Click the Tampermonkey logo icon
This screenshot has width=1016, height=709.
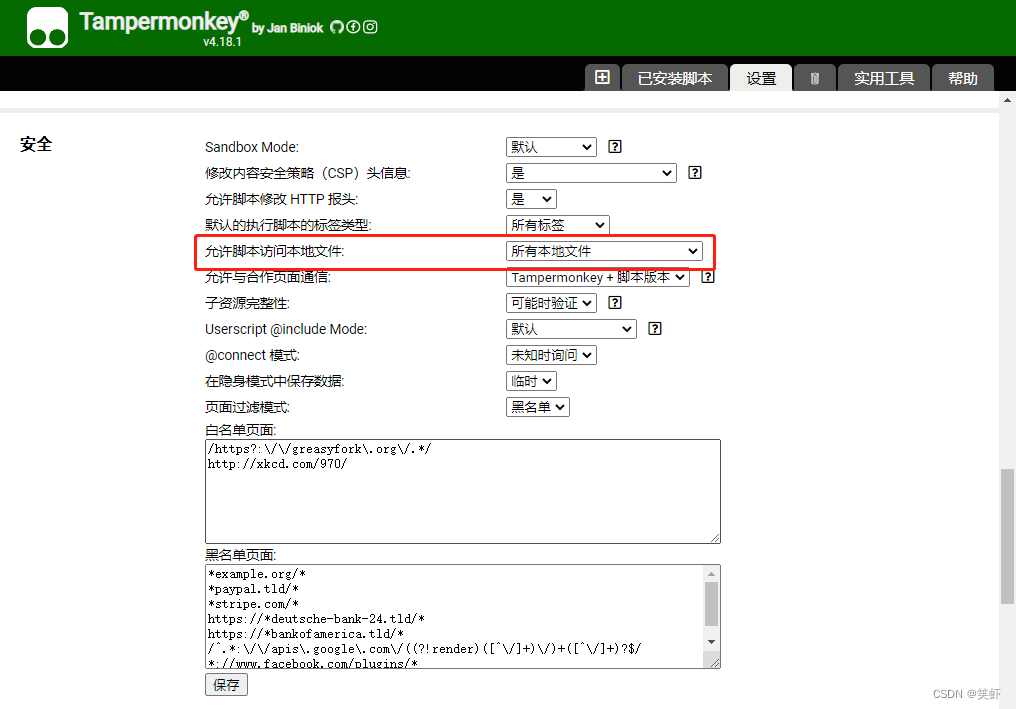tap(47, 28)
